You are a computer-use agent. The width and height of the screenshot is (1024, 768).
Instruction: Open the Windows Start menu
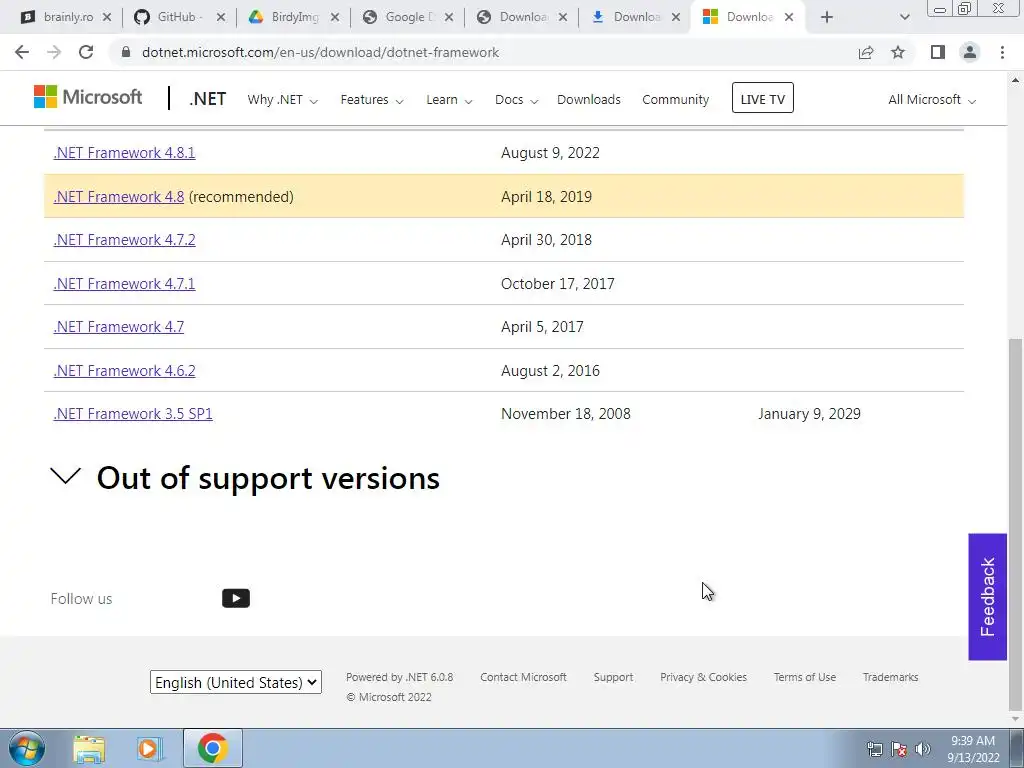coord(27,748)
